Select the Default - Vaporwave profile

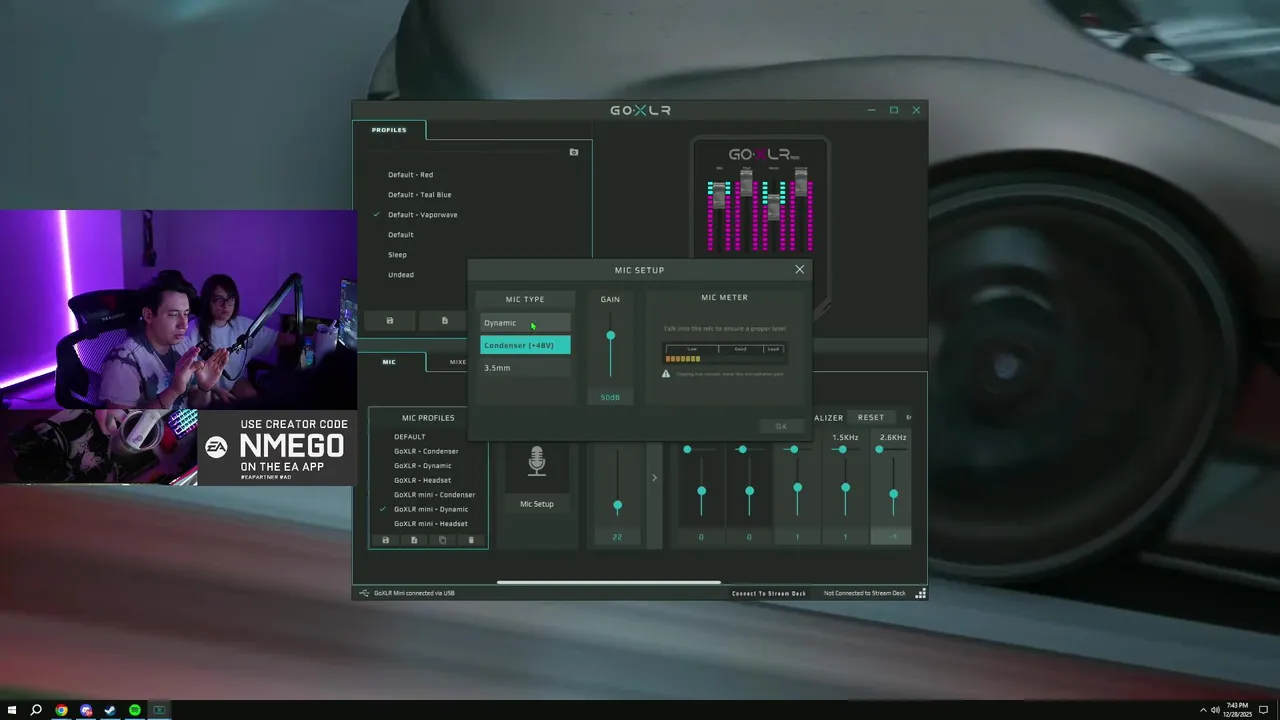pyautogui.click(x=422, y=215)
